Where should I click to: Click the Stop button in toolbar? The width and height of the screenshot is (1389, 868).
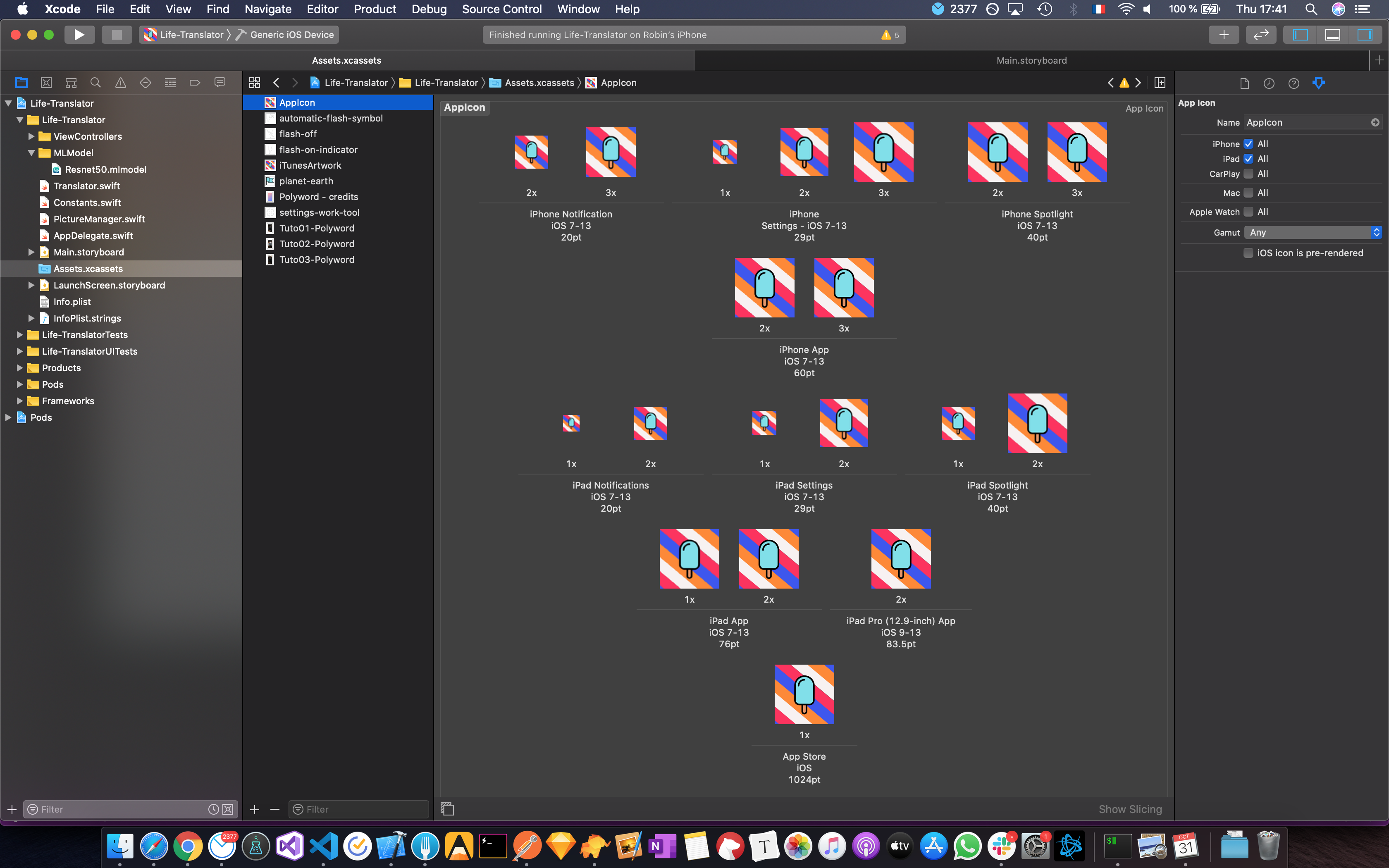117,34
